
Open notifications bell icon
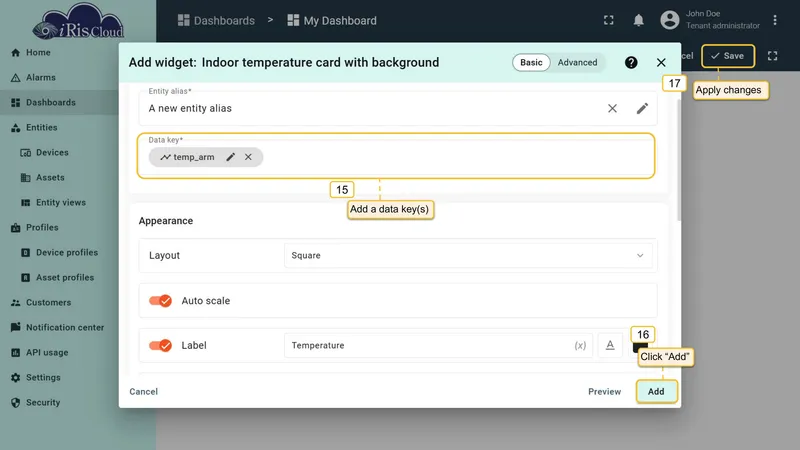coord(638,20)
